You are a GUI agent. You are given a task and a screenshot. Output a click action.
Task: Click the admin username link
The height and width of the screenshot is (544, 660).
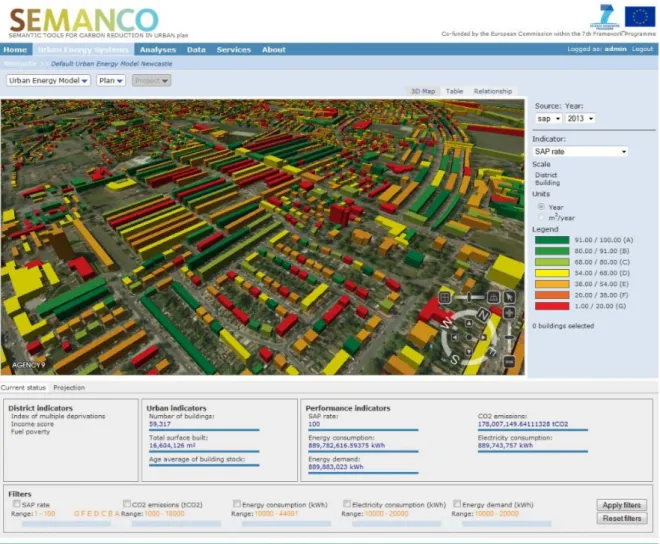(615, 49)
